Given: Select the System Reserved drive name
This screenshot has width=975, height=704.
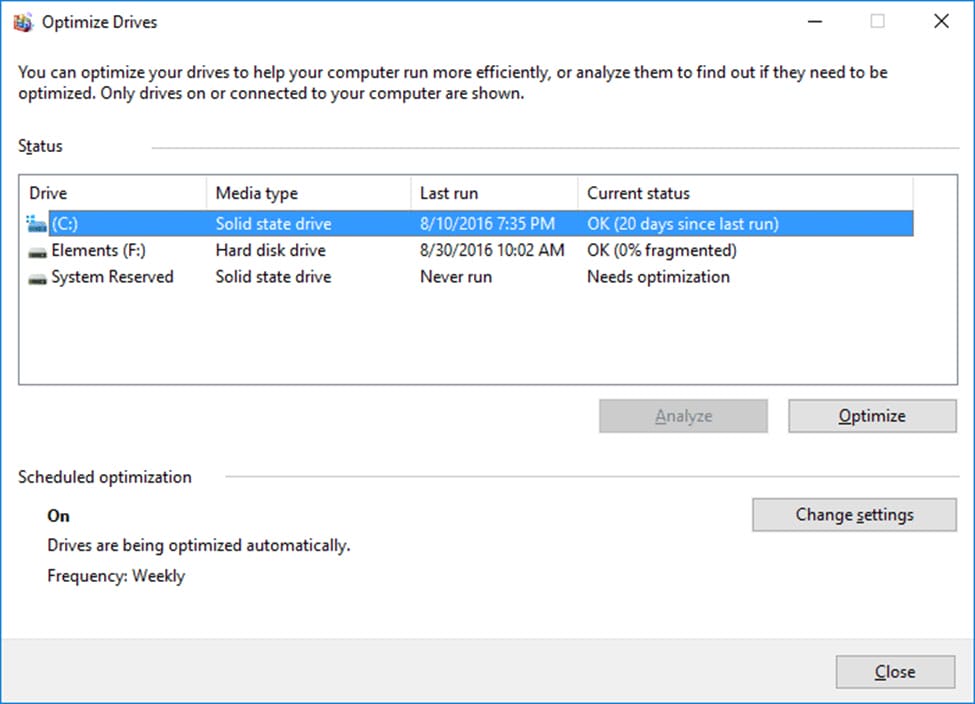Looking at the screenshot, I should tap(112, 277).
